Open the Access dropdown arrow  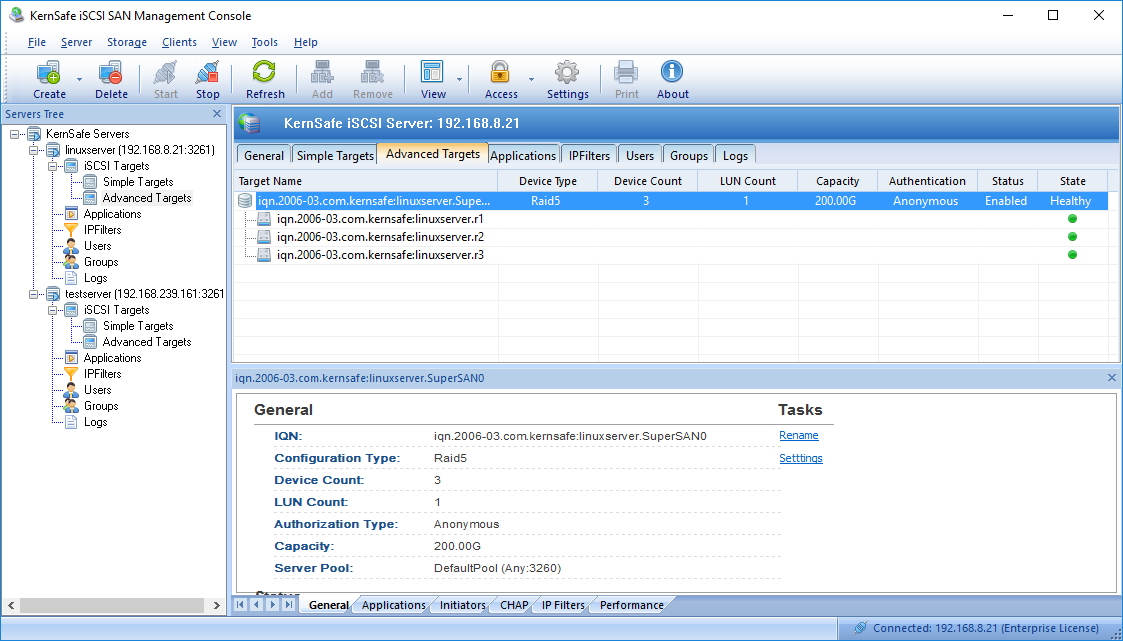[x=531, y=79]
